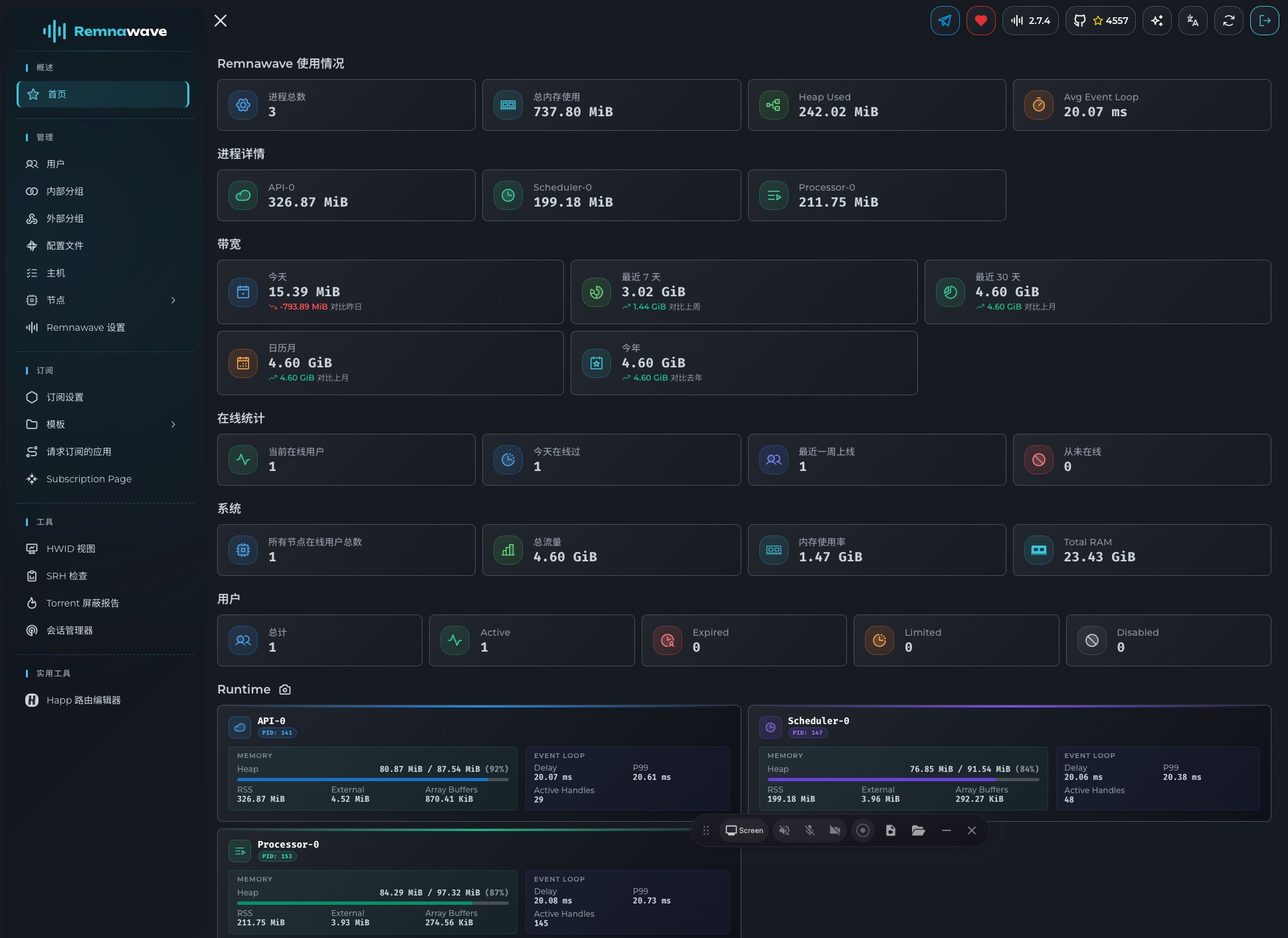This screenshot has height=938, width=1288.
Task: Toggle microphone mute in the recording toolbar
Action: (810, 830)
